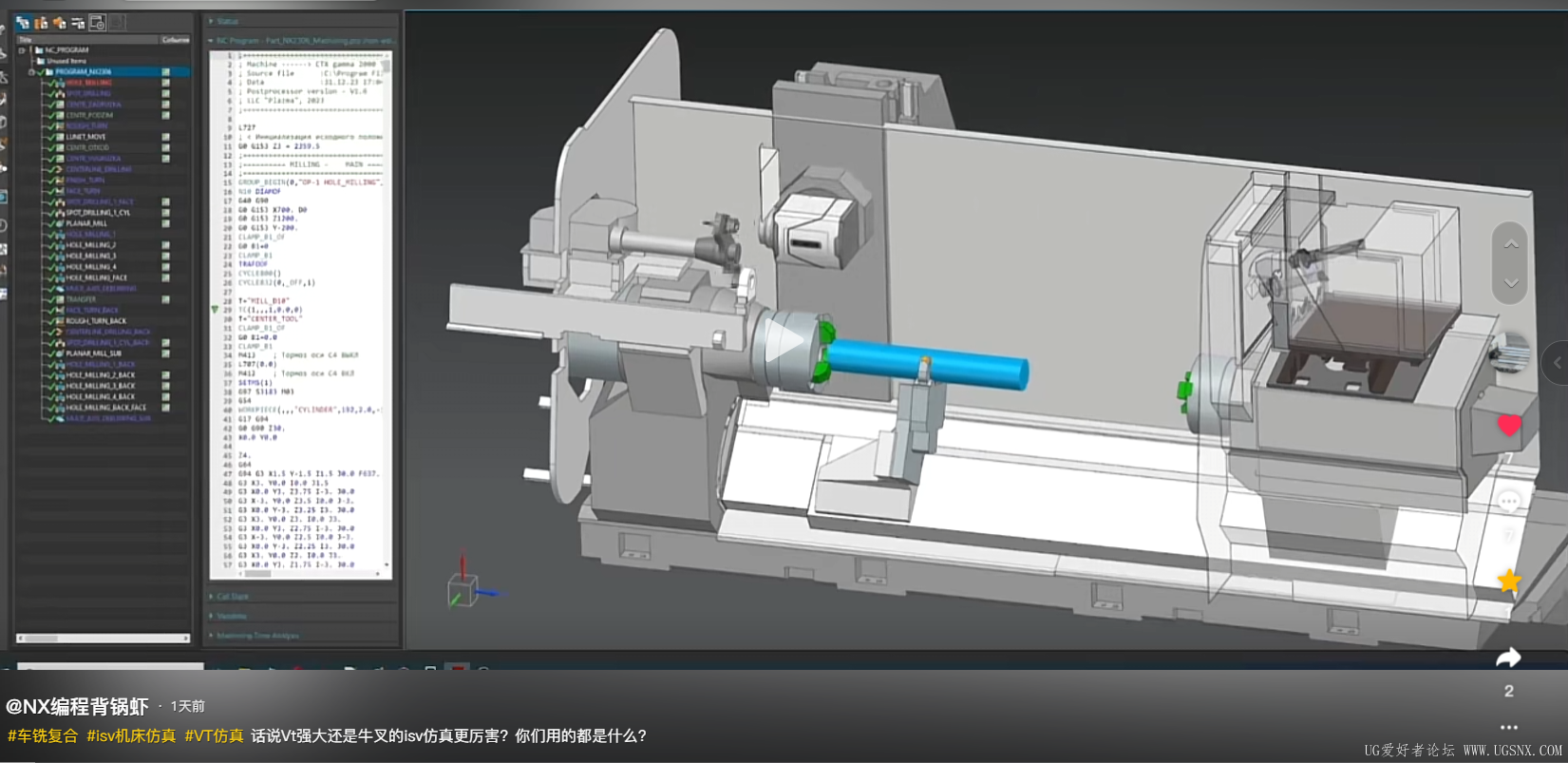This screenshot has height=763, width=1568.
Task: Click the toolpath status icon in HOLE_MILLING_4 row
Action: click(x=165, y=267)
